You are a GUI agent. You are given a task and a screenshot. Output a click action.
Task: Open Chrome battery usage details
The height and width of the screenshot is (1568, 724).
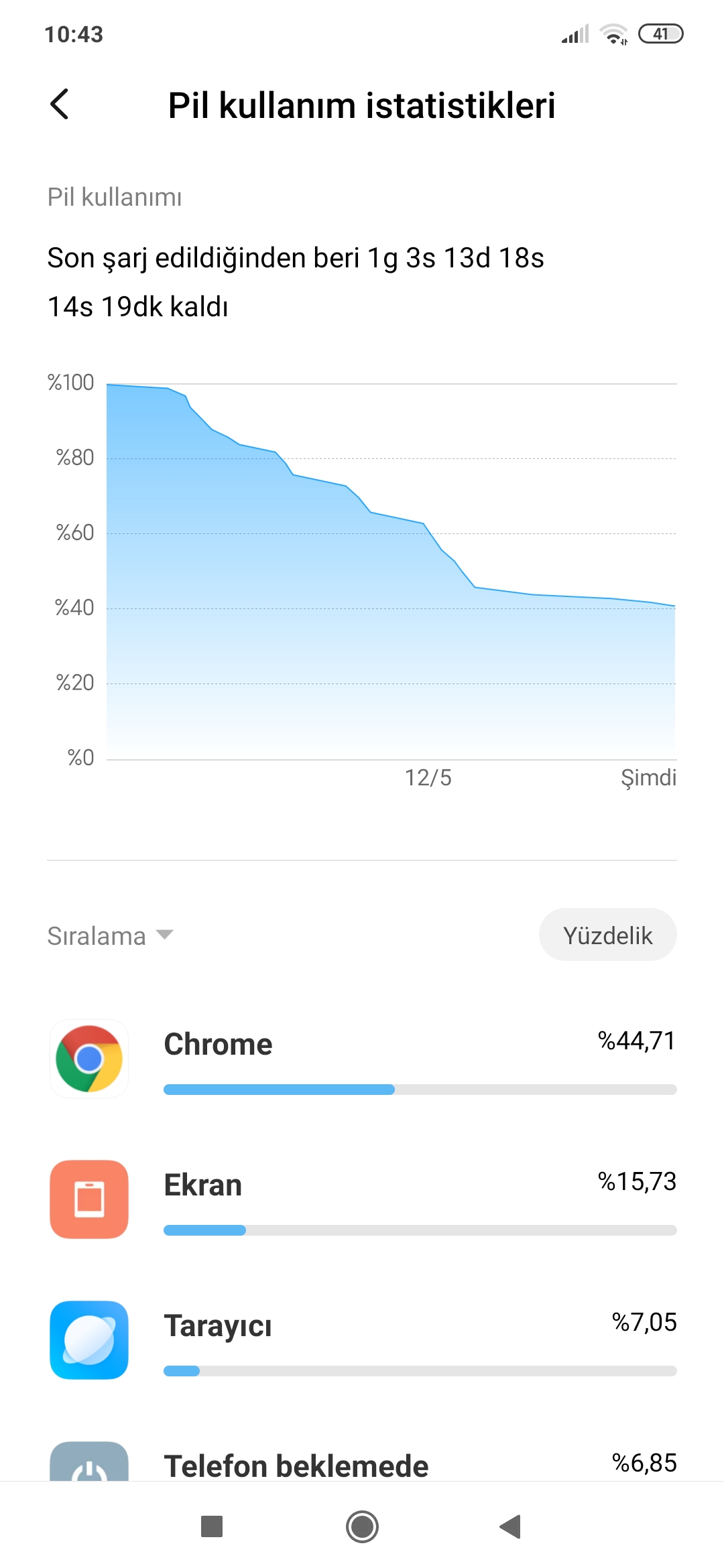tap(362, 1059)
